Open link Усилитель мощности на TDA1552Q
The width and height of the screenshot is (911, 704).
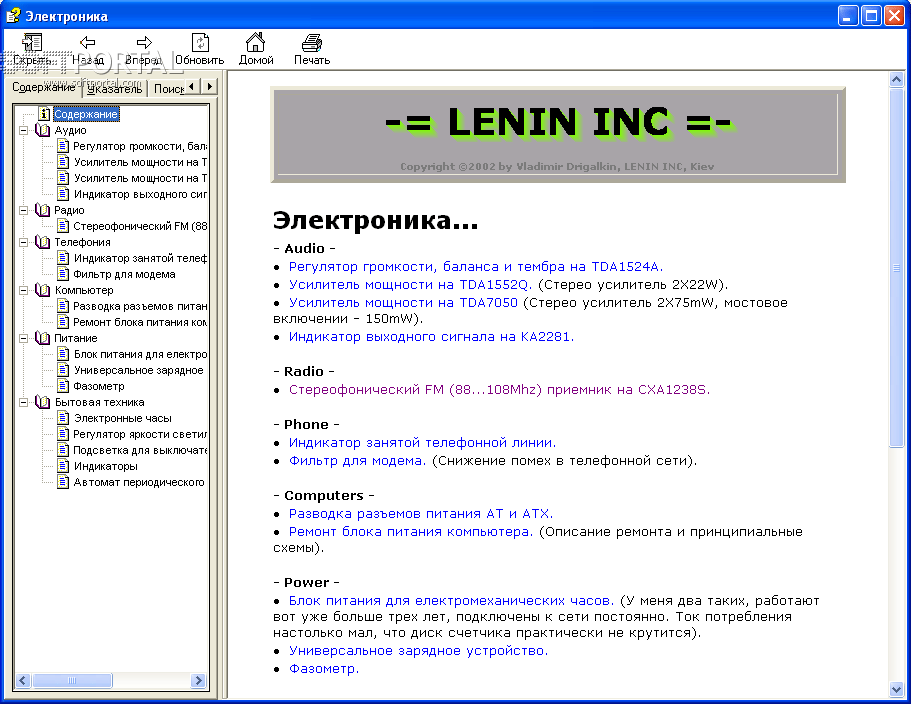410,285
